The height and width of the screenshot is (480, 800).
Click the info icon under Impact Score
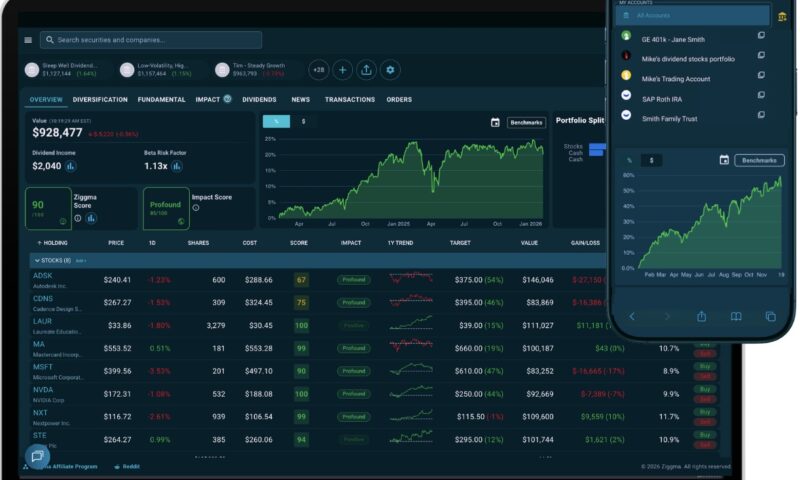tap(196, 208)
